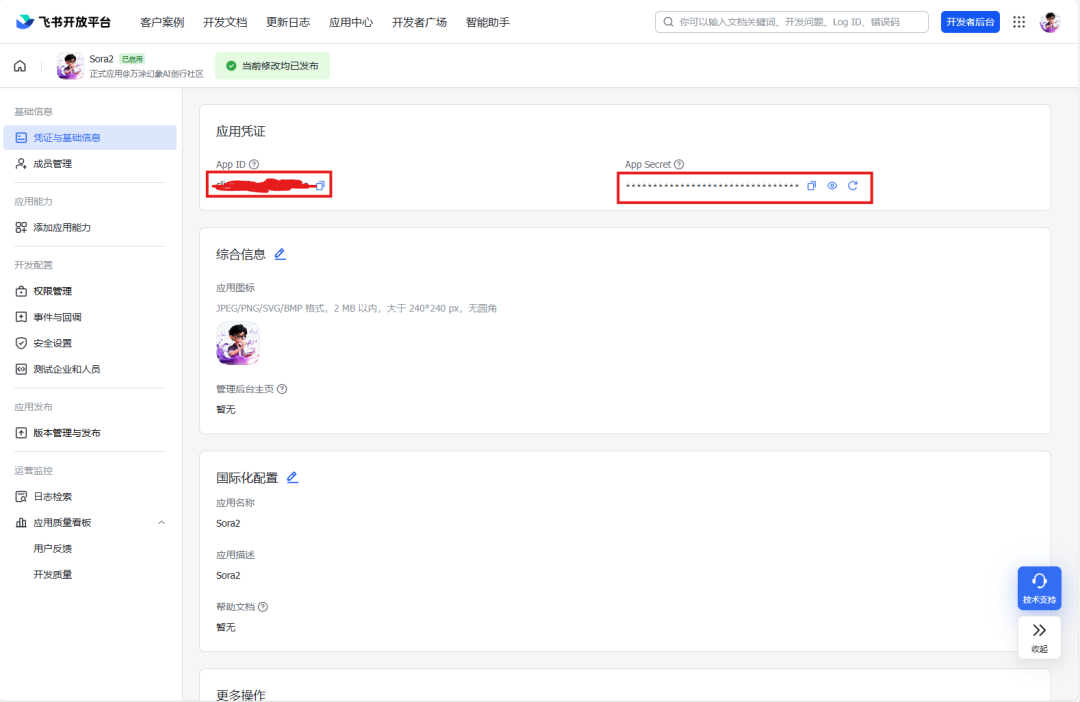Collapse the 应用质量看板 sidebar section

click(x=161, y=522)
